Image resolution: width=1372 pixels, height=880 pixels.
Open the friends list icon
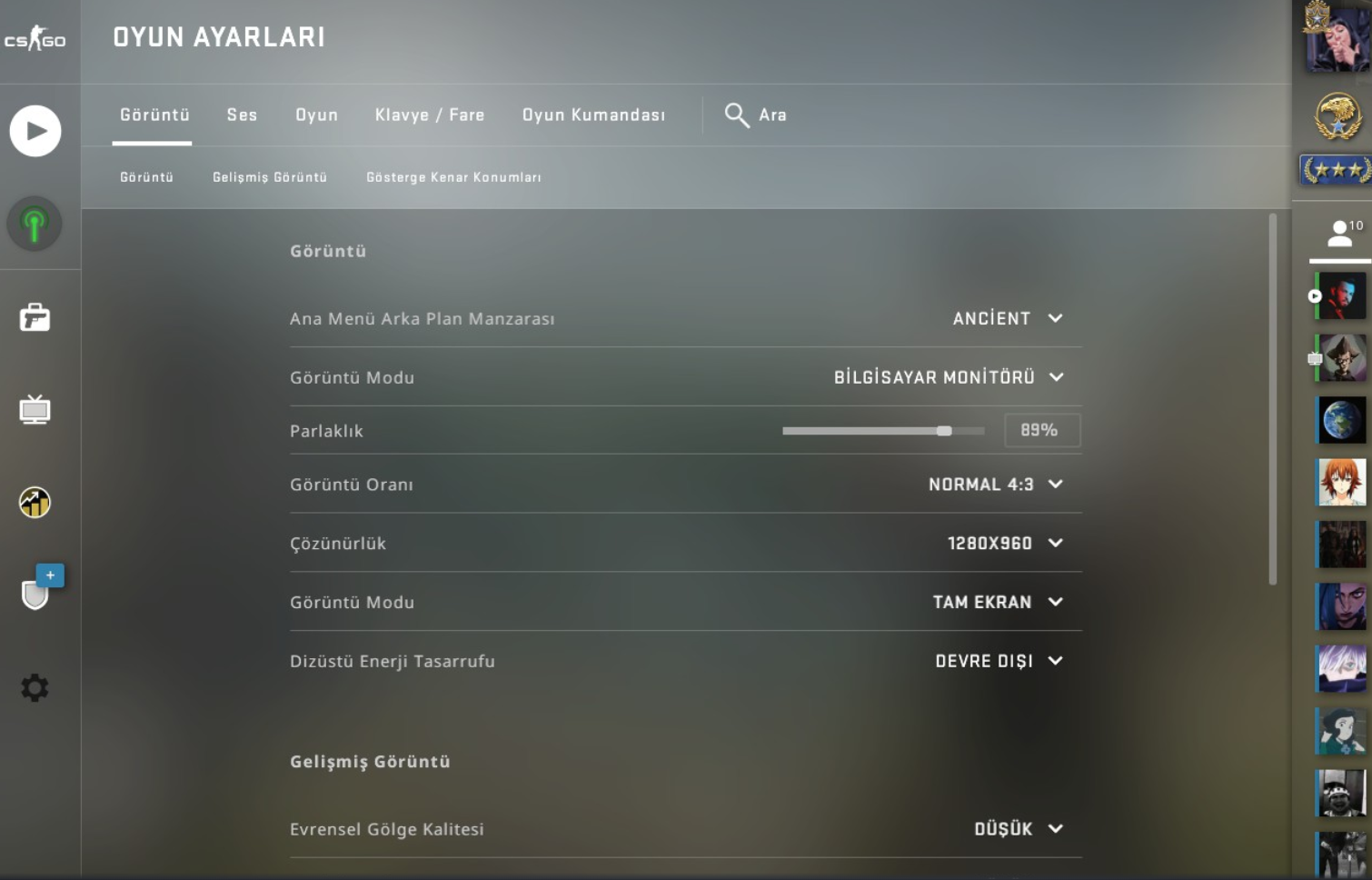click(1340, 235)
